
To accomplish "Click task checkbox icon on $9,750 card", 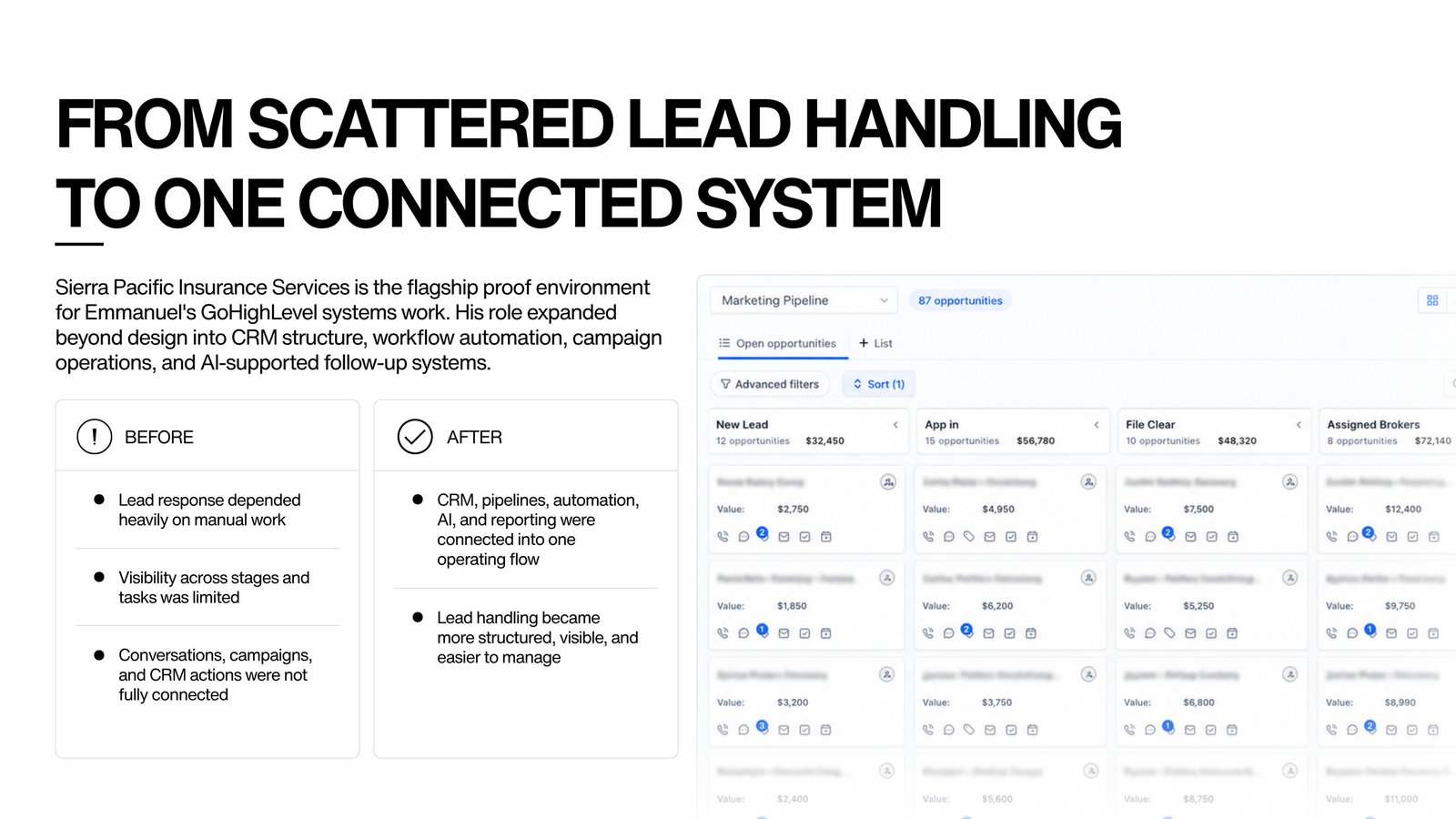I will [1412, 633].
